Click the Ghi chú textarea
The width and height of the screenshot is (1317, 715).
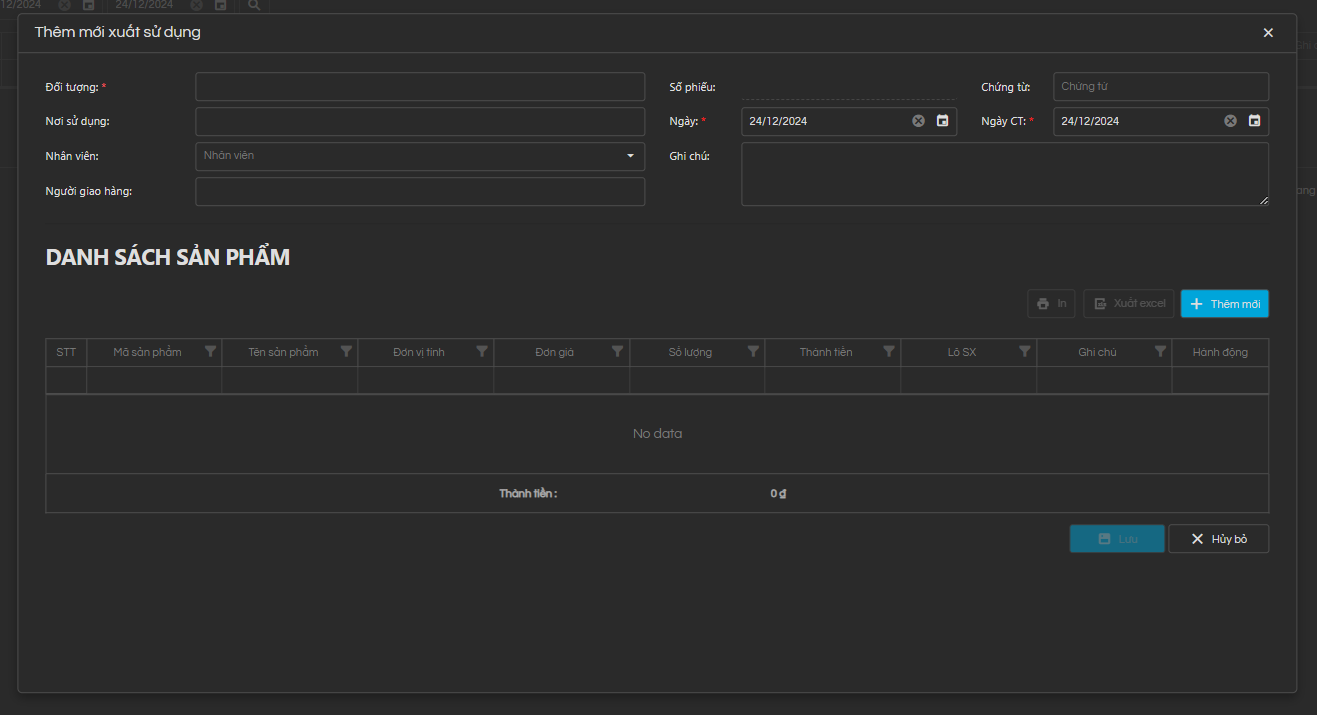[1004, 174]
